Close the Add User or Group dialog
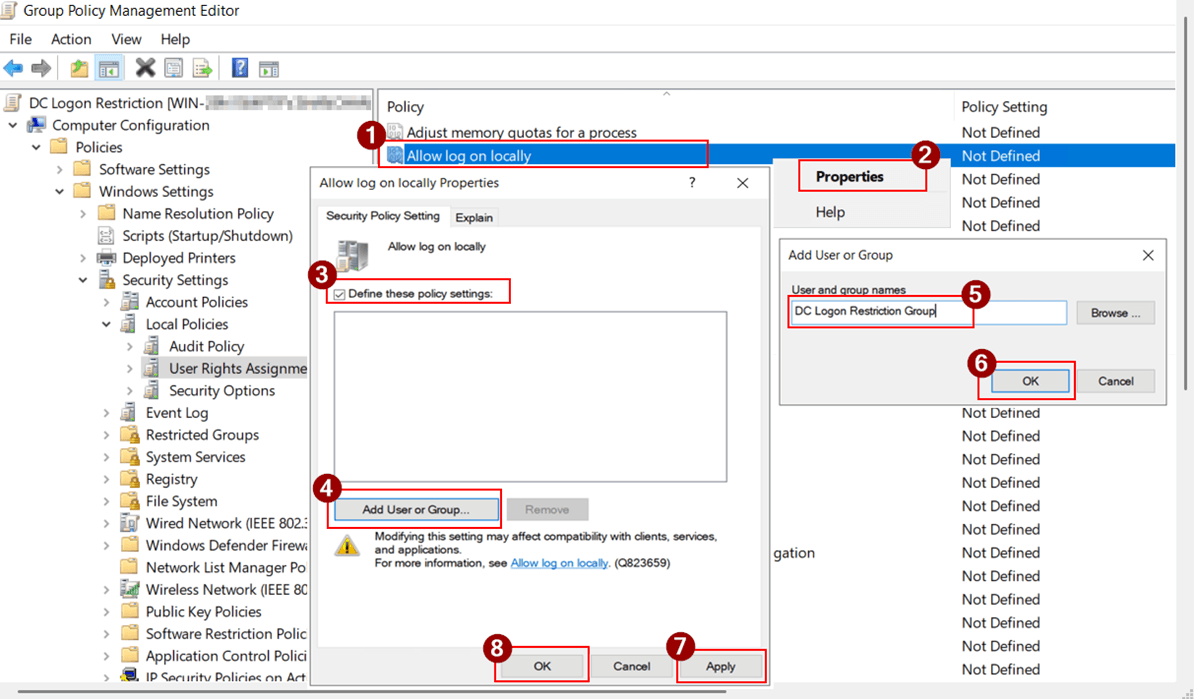The image size is (1194, 699). [x=1148, y=255]
